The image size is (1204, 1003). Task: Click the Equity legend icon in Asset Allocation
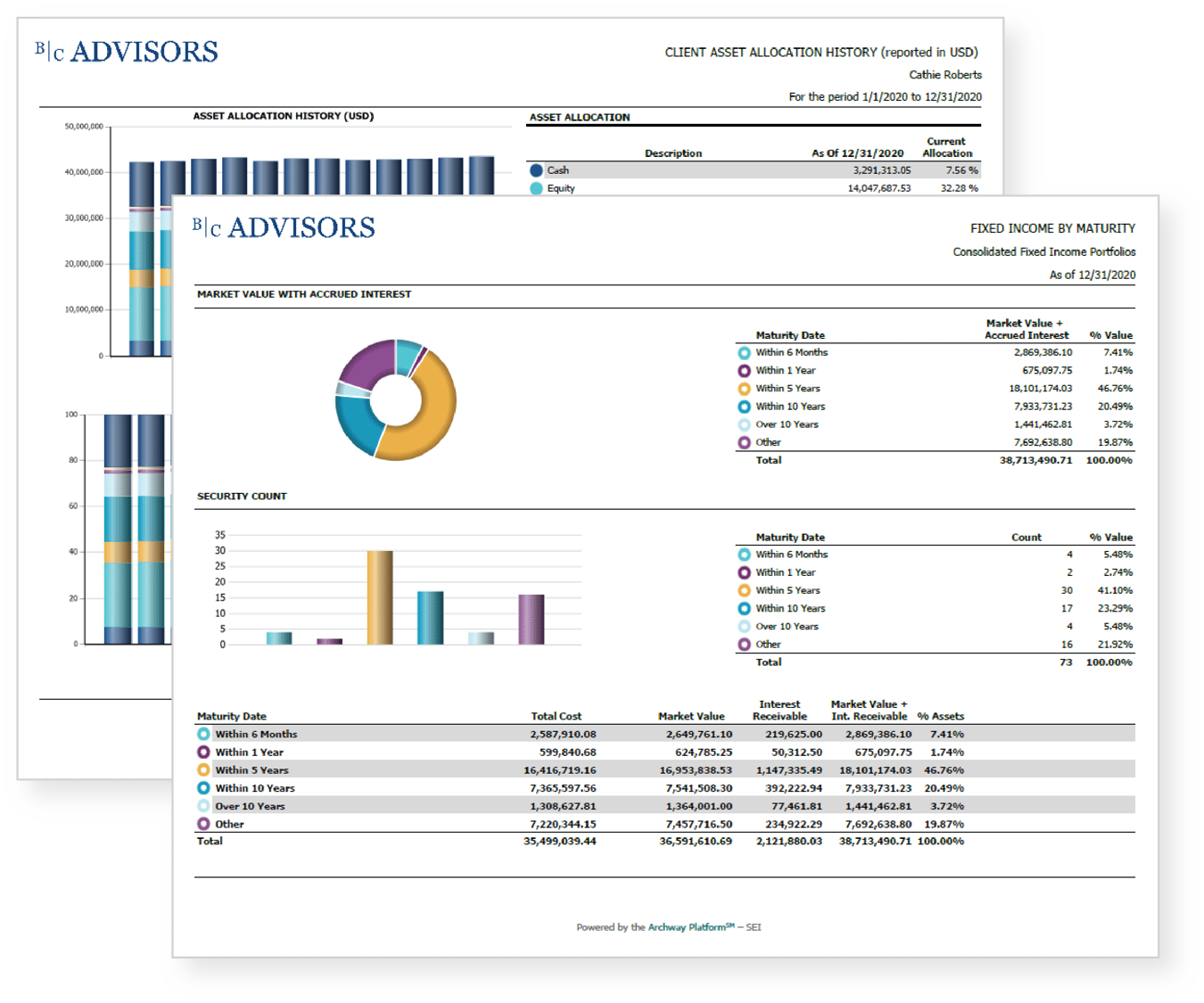[536, 188]
